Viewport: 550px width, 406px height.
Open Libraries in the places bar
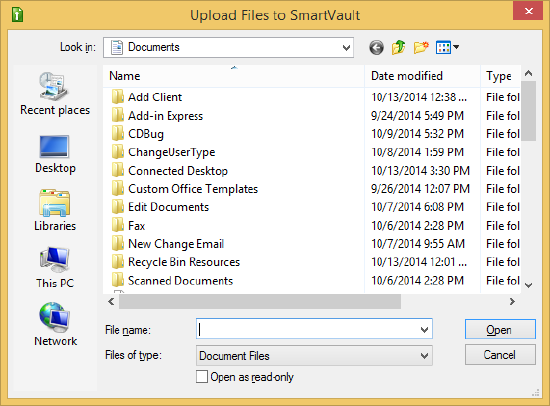coord(55,210)
